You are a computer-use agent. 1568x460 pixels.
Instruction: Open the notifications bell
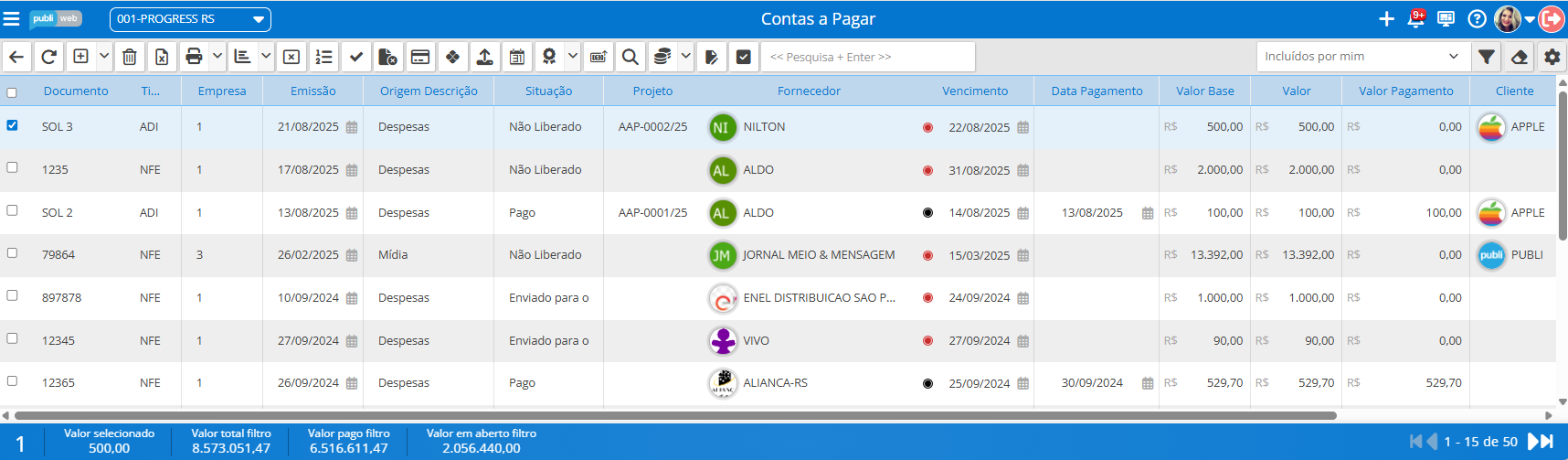pos(1415,19)
